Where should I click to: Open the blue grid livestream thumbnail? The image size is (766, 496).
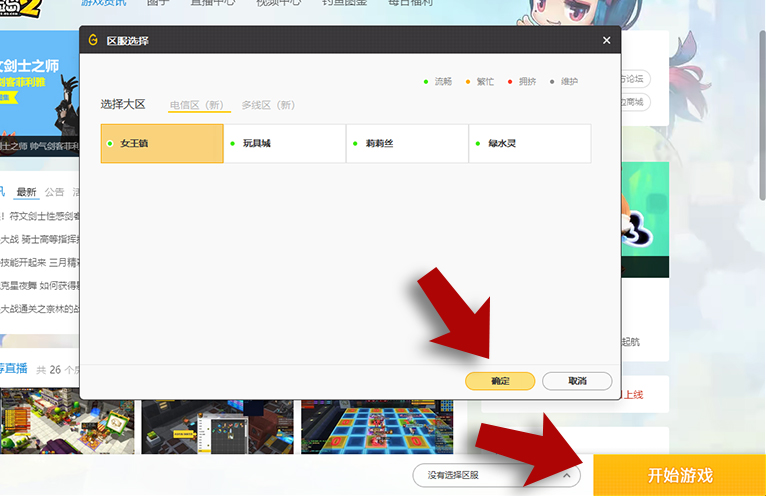coord(377,427)
